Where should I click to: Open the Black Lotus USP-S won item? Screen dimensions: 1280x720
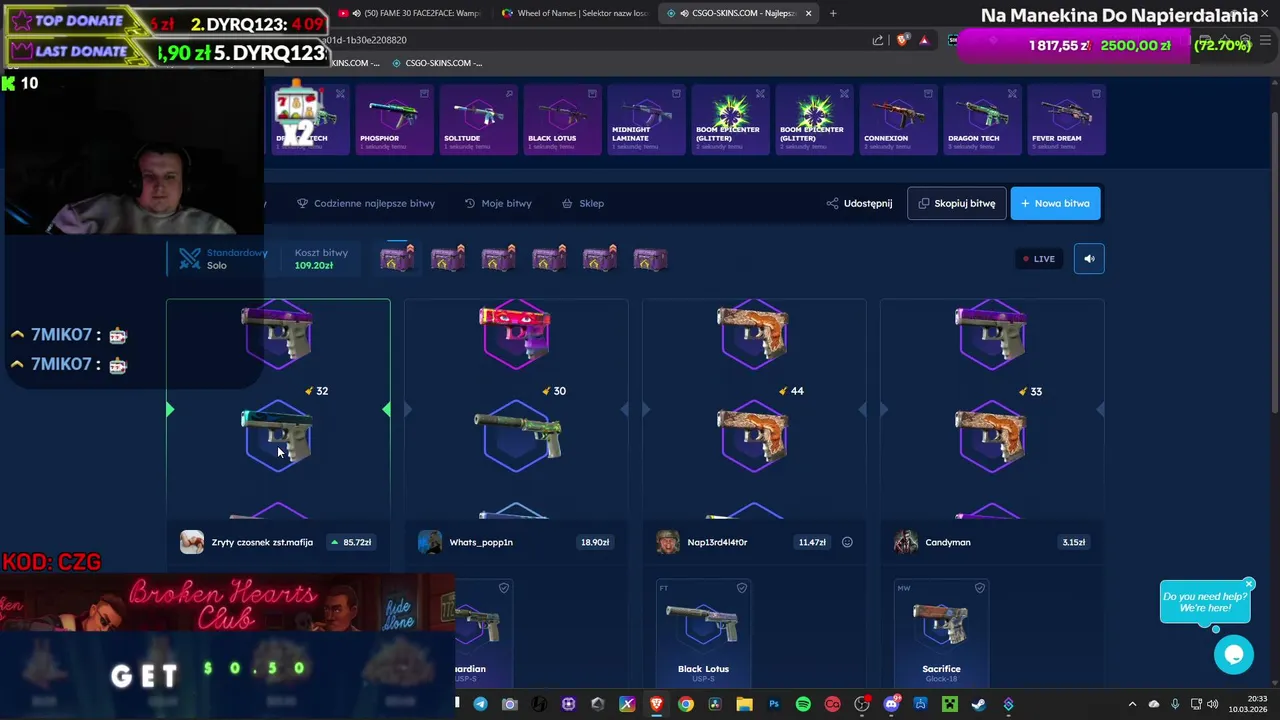(703, 632)
